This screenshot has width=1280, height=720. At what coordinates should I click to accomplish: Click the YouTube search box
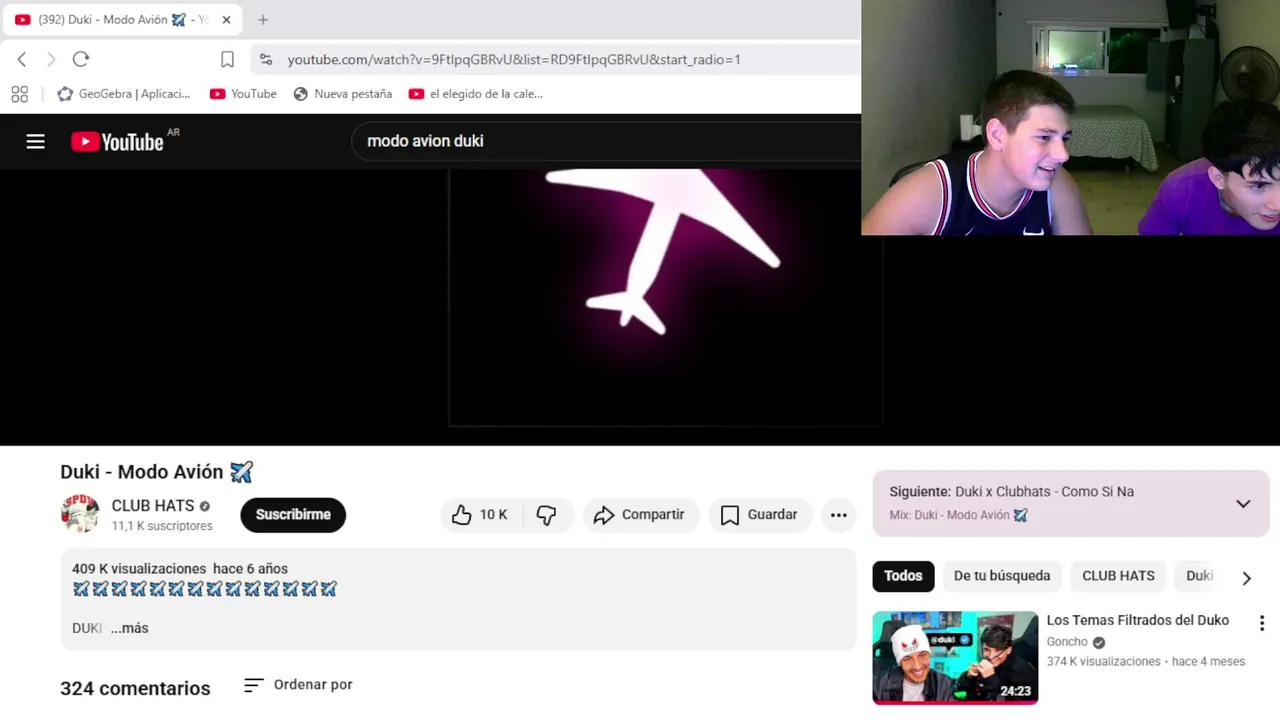(x=606, y=141)
